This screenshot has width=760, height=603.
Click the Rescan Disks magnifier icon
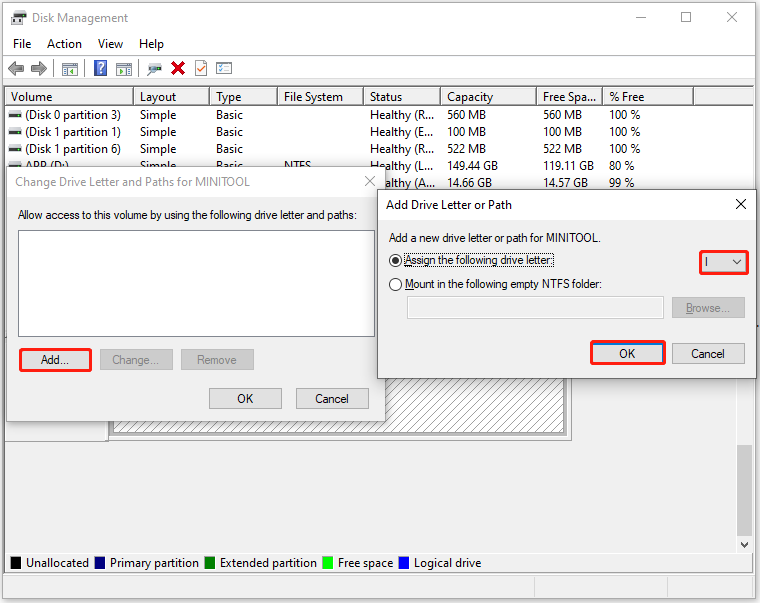point(154,69)
